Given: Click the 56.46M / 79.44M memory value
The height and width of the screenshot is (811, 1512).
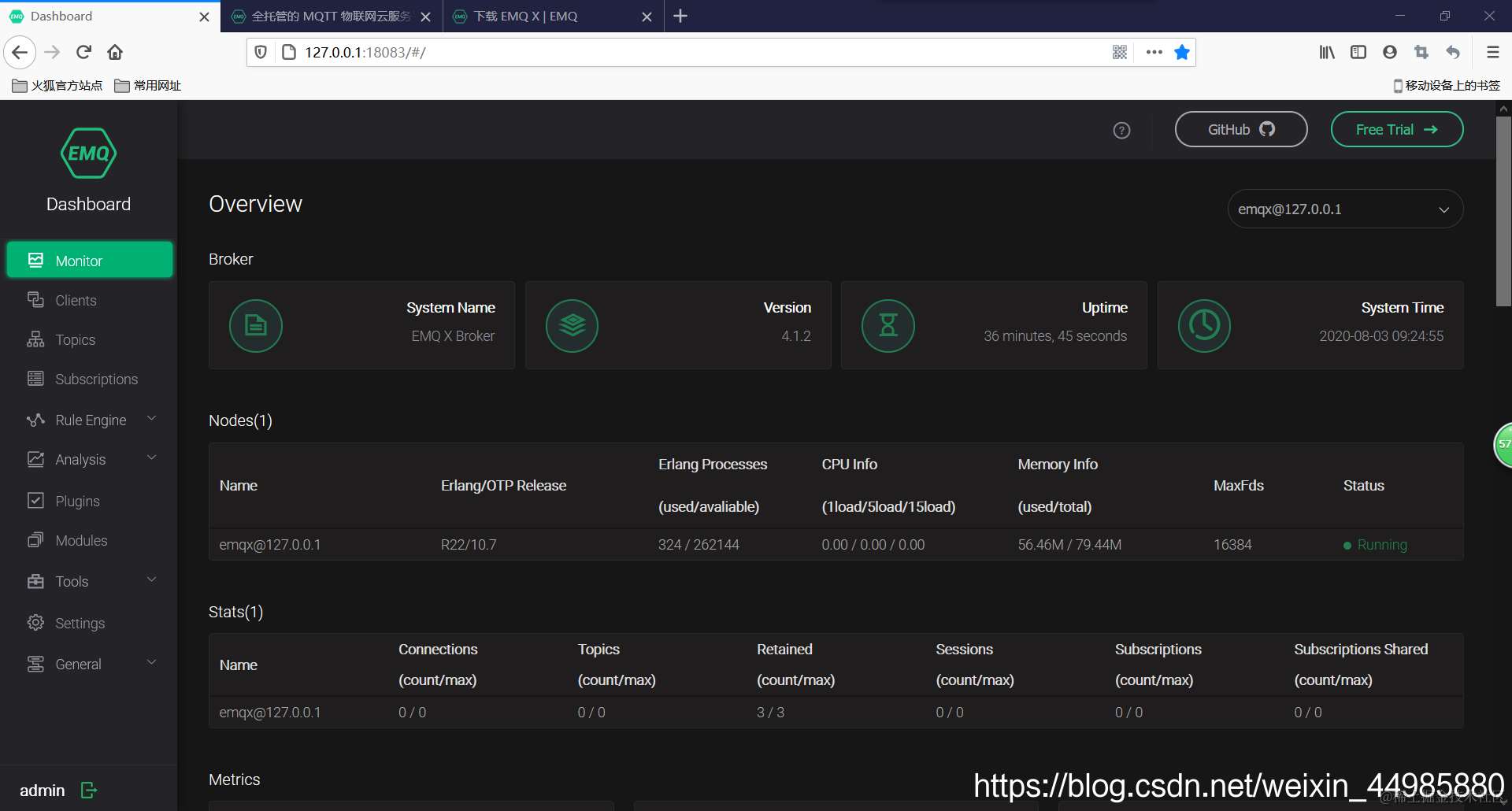Looking at the screenshot, I should (1069, 545).
